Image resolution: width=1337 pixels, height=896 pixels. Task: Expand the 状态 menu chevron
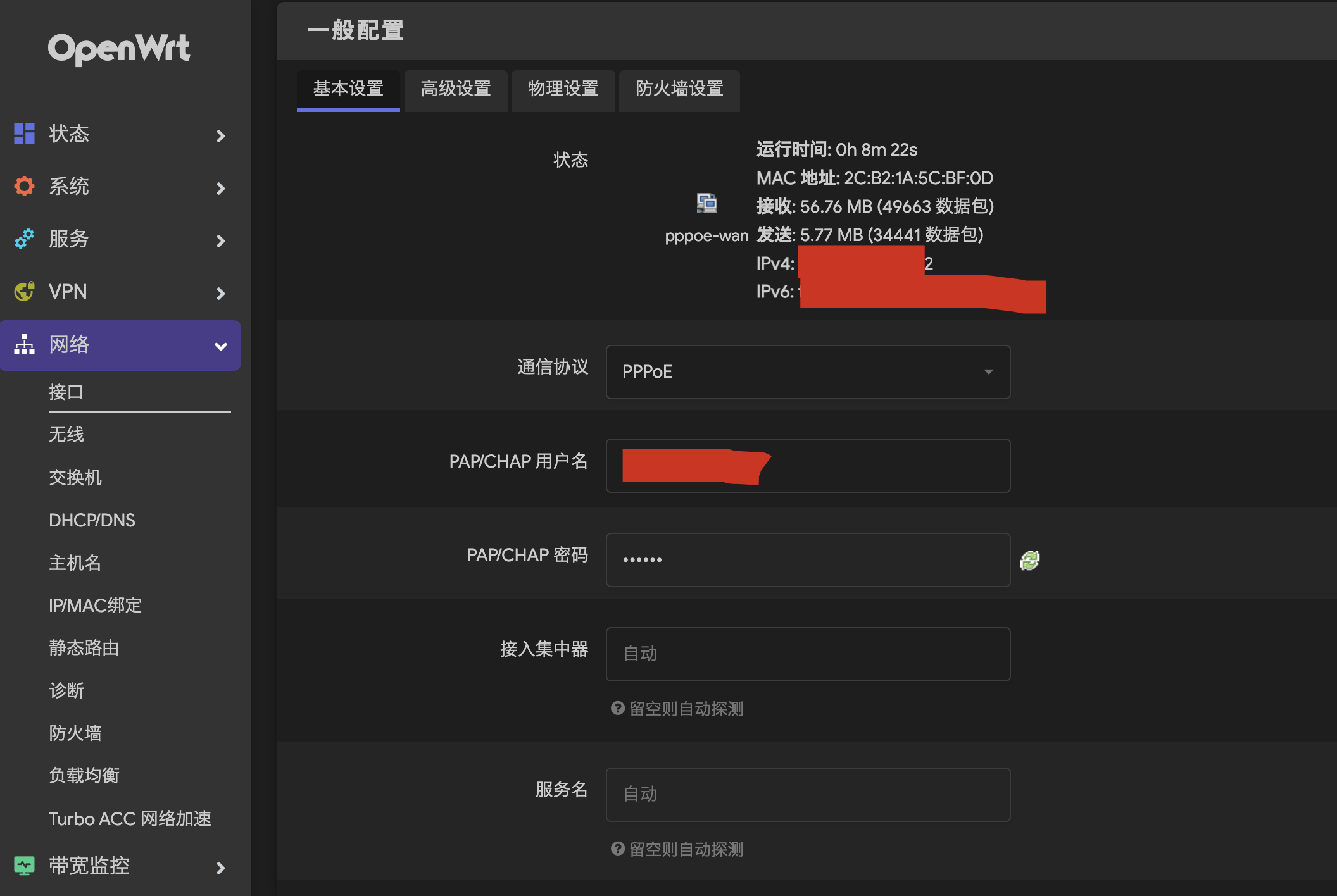[x=220, y=135]
